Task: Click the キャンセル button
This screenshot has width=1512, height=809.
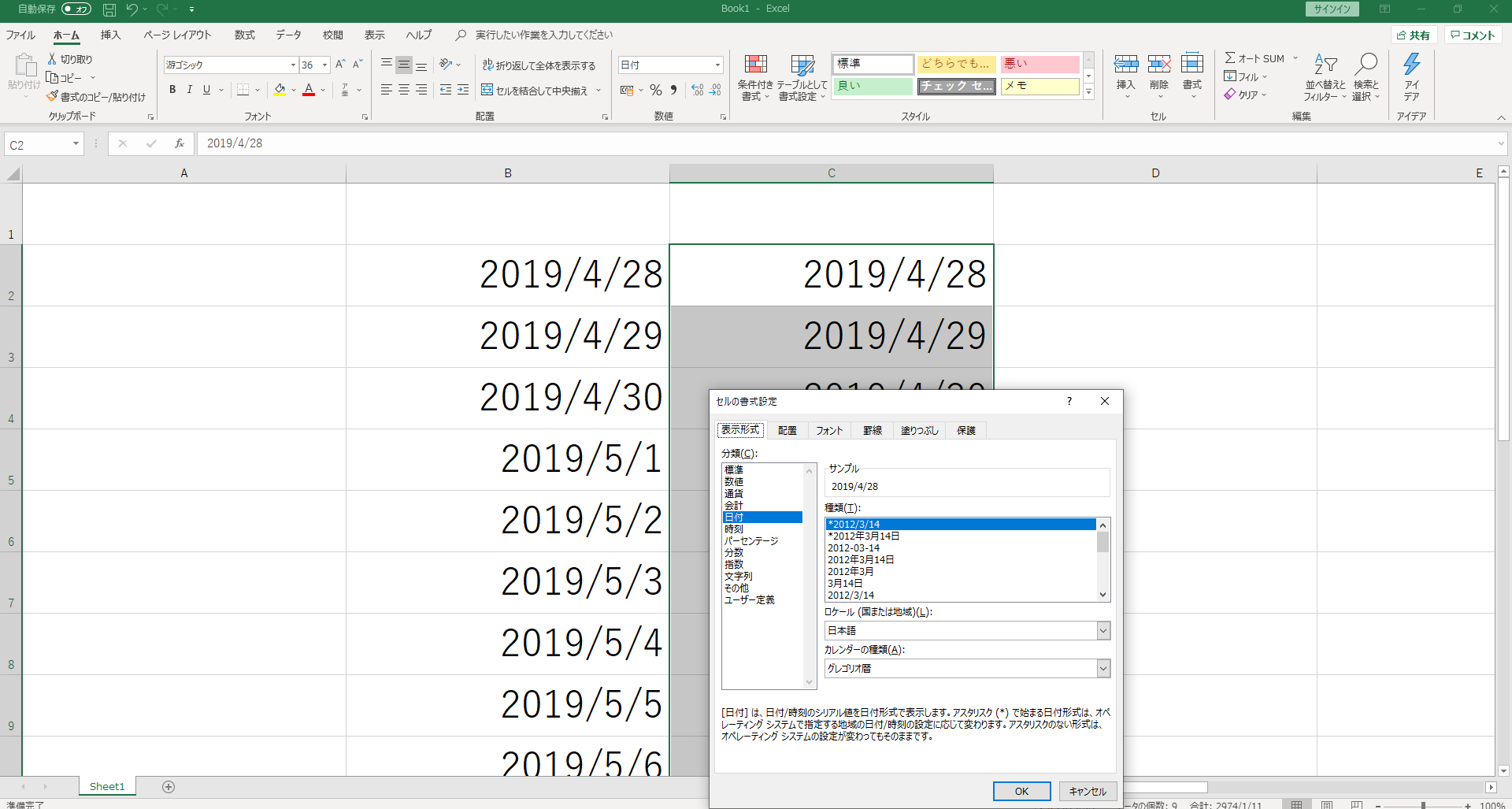Action: [1087, 791]
